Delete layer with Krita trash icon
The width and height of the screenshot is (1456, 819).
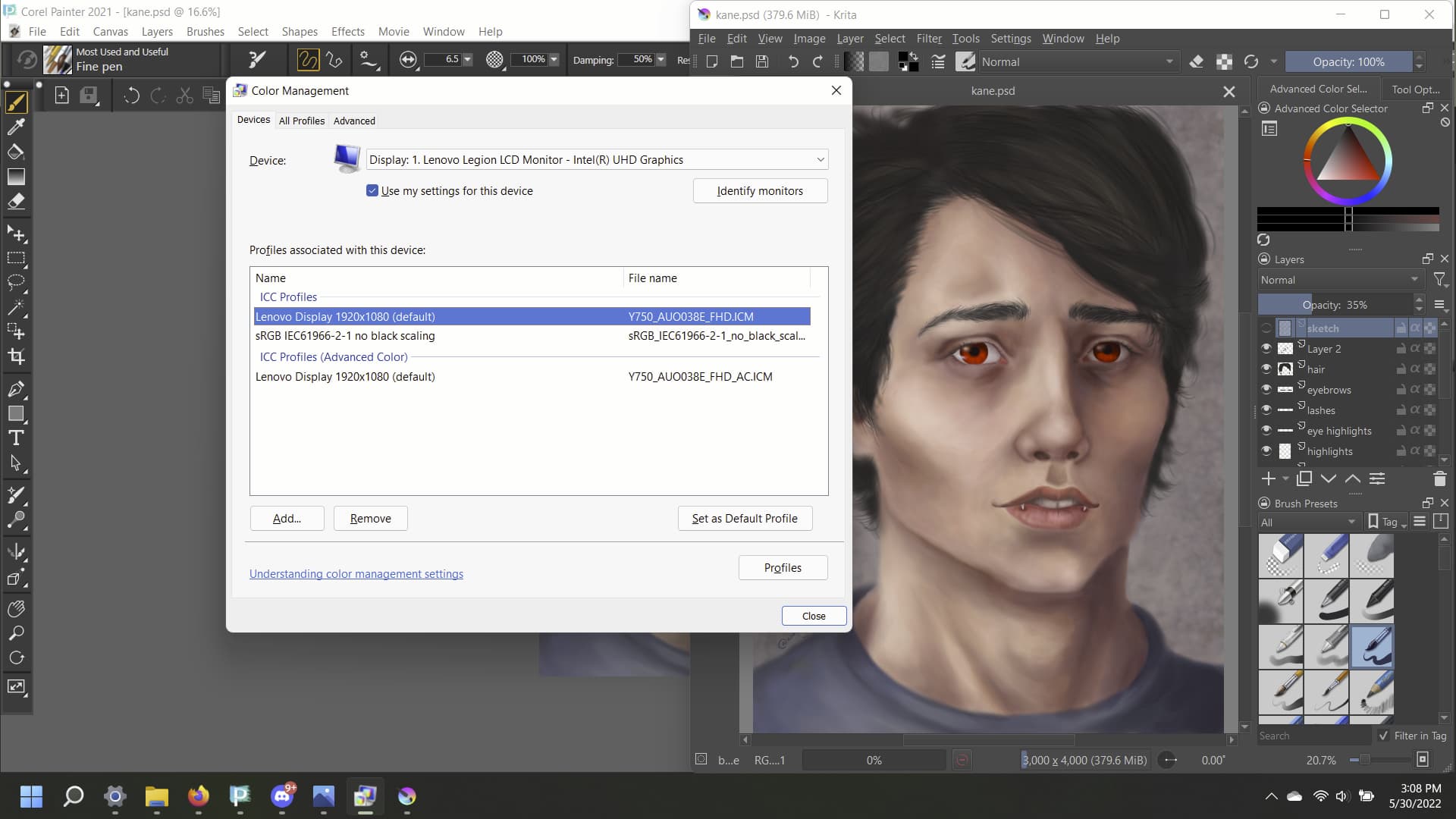1439,479
